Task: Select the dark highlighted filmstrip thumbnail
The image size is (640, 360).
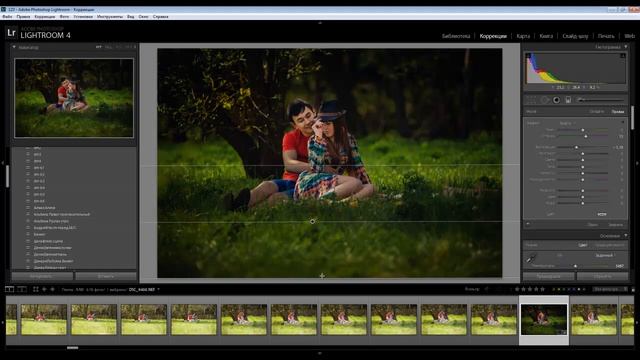Action: (544, 319)
